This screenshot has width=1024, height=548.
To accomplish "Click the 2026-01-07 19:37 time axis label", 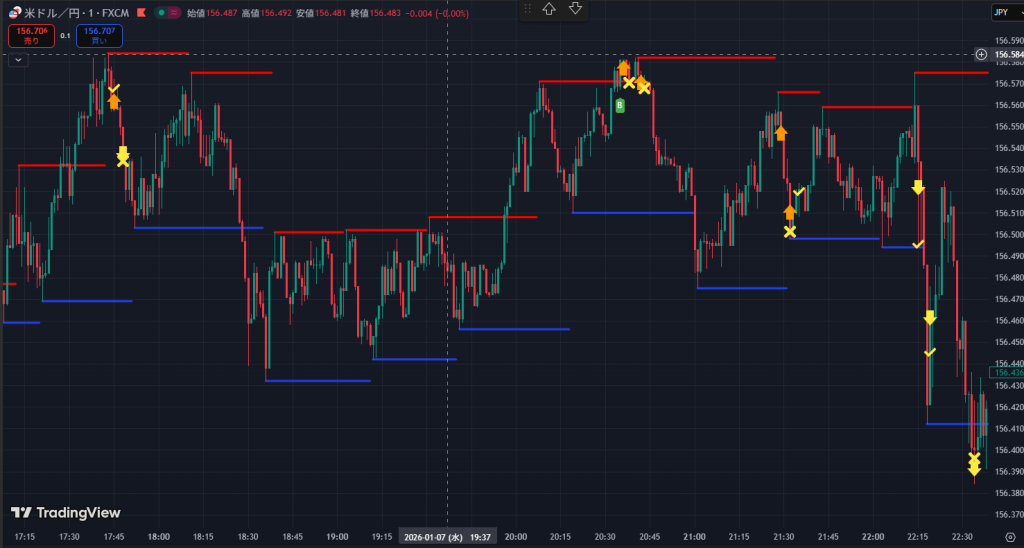I will [x=446, y=537].
